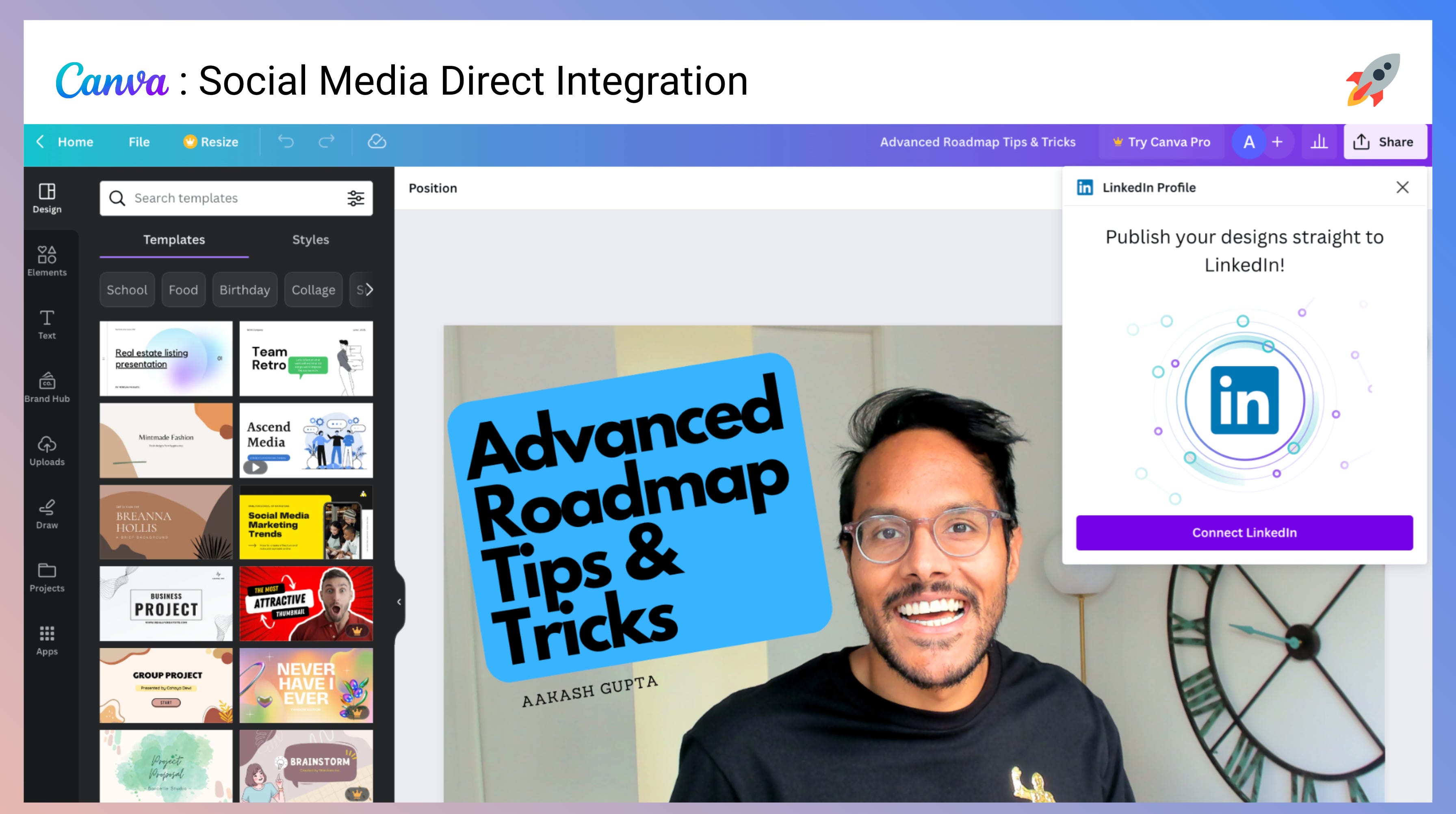Select the Food category chip
The image size is (1456, 814).
pos(184,290)
